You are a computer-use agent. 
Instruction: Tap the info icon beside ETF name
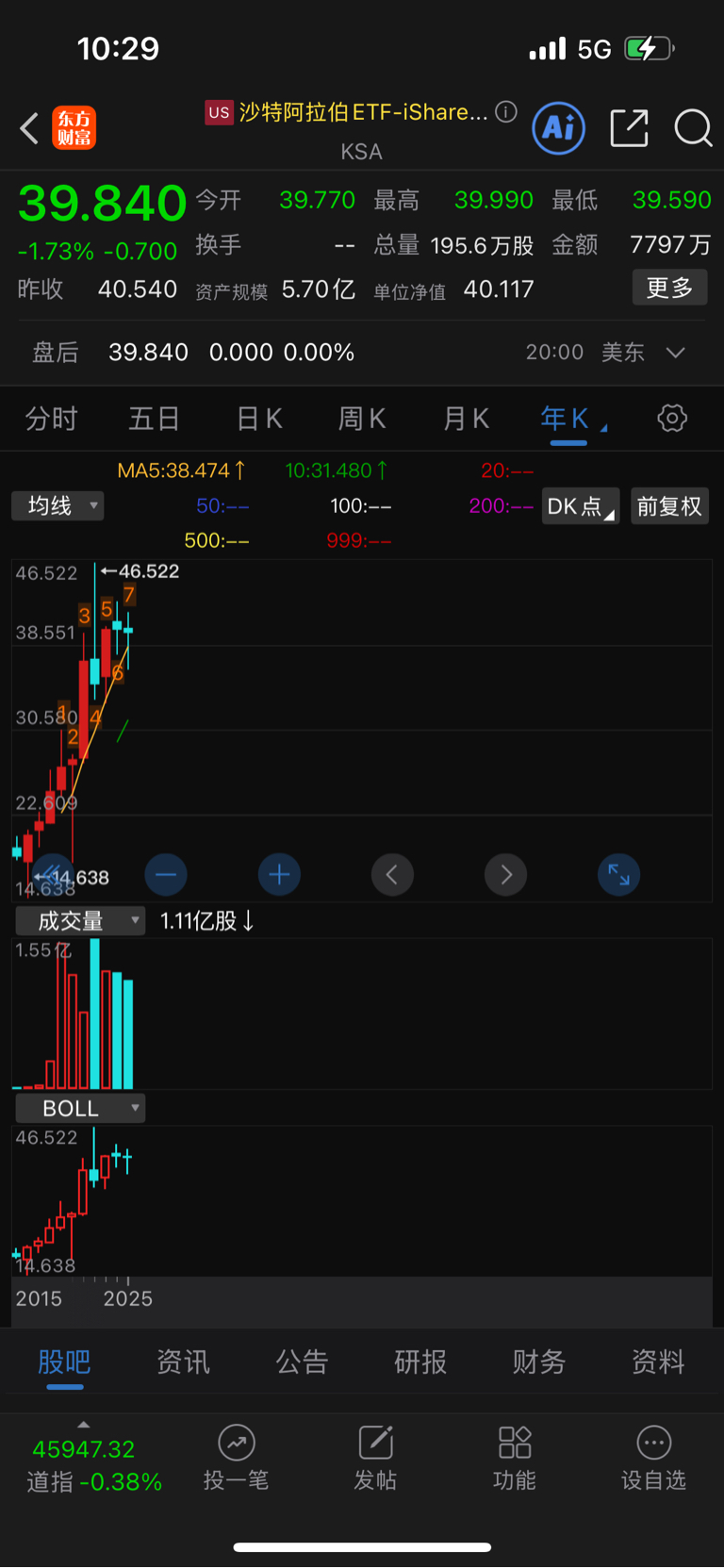click(x=506, y=112)
